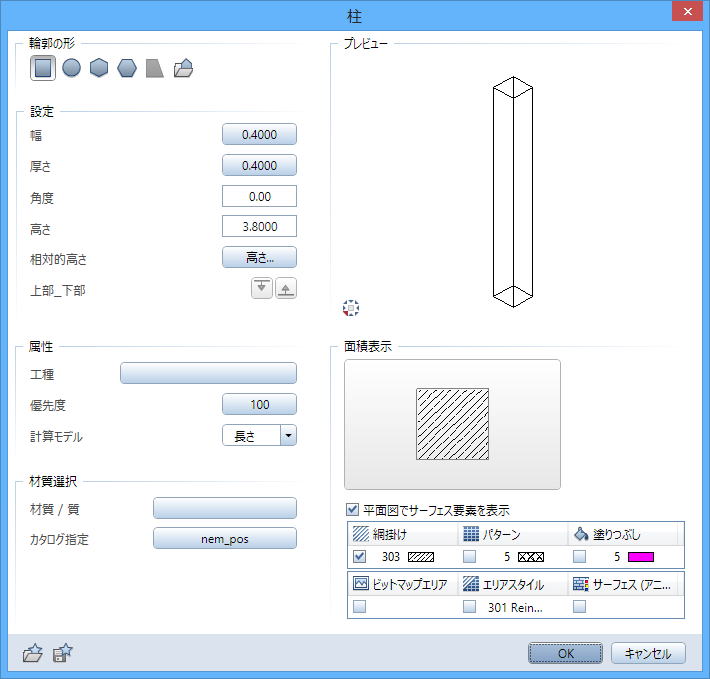Enable the ビットマップエリア checkbox
The width and height of the screenshot is (710, 679).
360,606
